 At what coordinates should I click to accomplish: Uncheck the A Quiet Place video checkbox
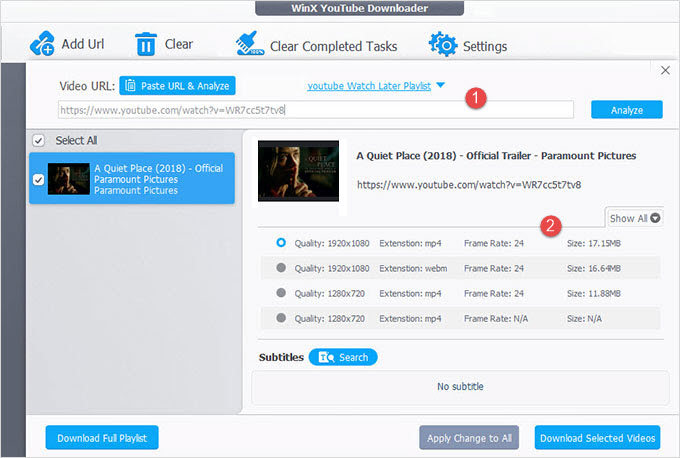39,180
